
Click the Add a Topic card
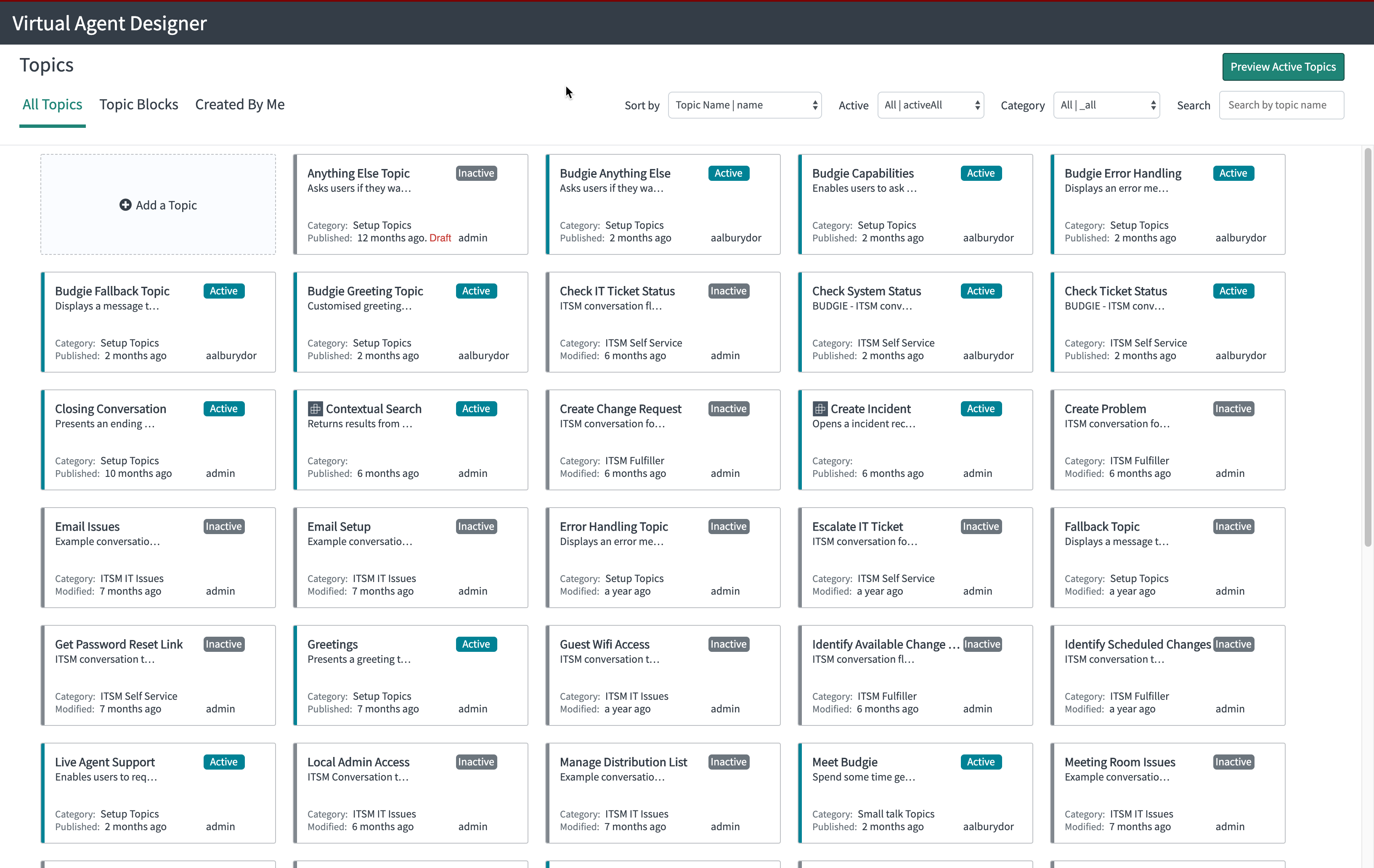pos(158,205)
